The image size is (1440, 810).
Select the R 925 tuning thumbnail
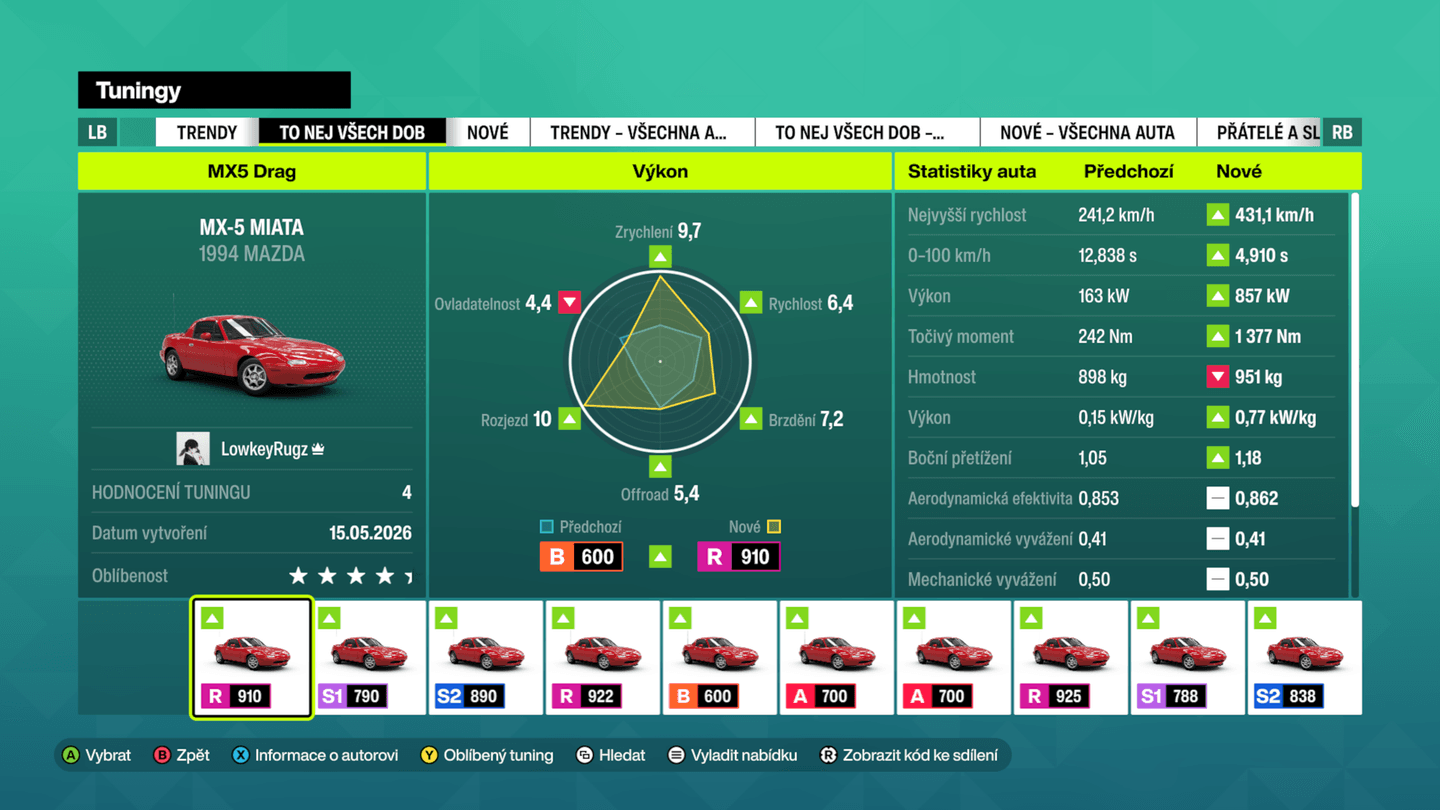click(x=1071, y=658)
